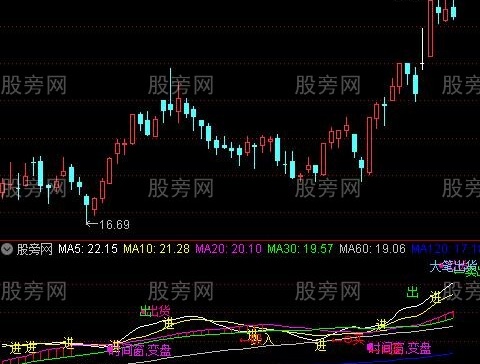This screenshot has width=480, height=364.
Task: Click the 股旁网 indicator name label
Action: point(35,249)
